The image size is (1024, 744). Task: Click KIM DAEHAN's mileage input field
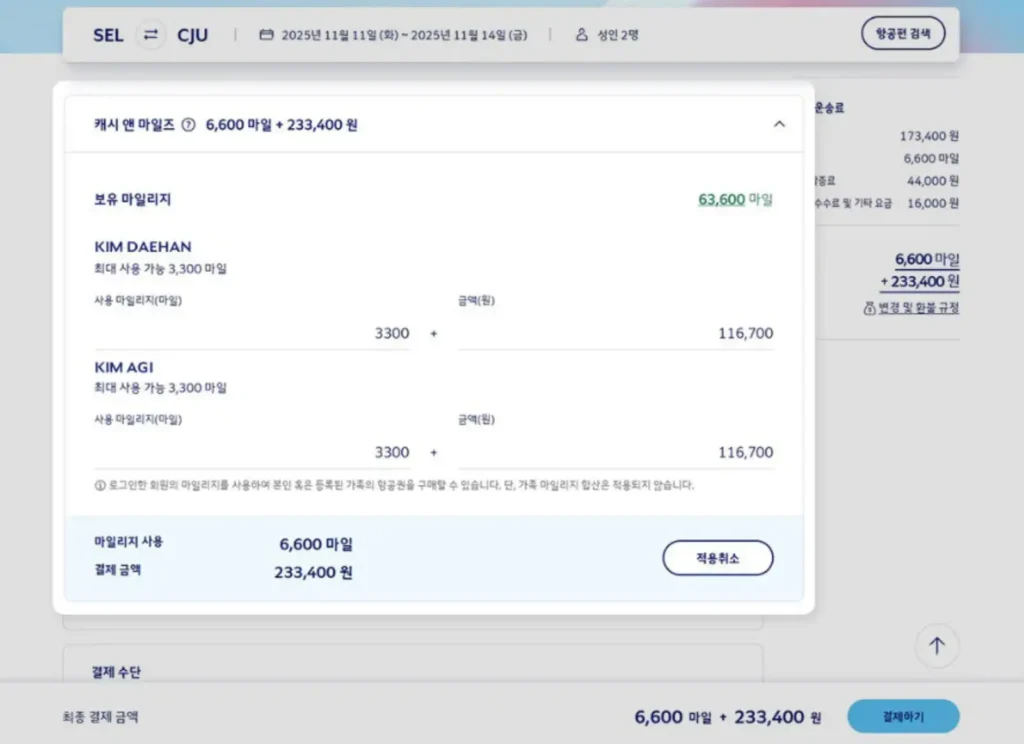(252, 333)
